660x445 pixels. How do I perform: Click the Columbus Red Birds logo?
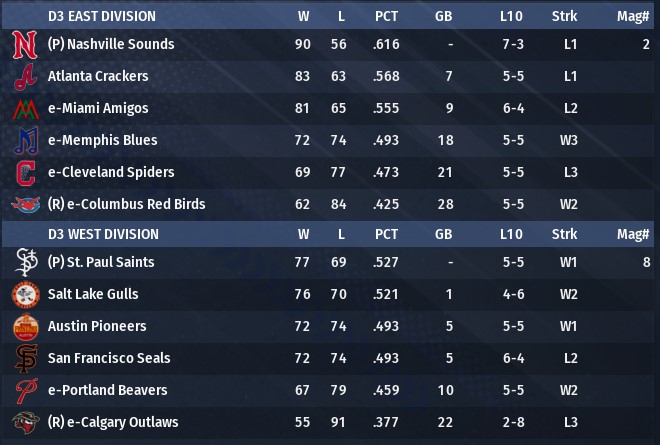[24, 204]
